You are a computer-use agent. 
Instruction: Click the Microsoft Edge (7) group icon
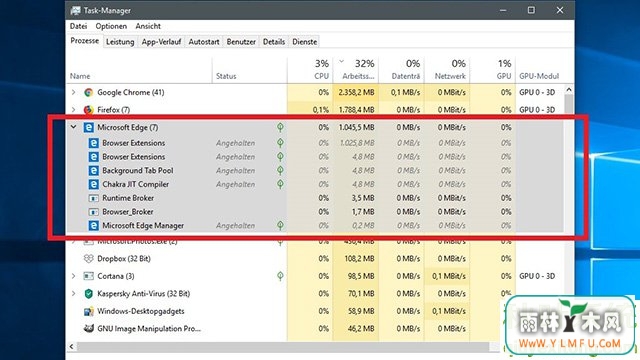89,127
